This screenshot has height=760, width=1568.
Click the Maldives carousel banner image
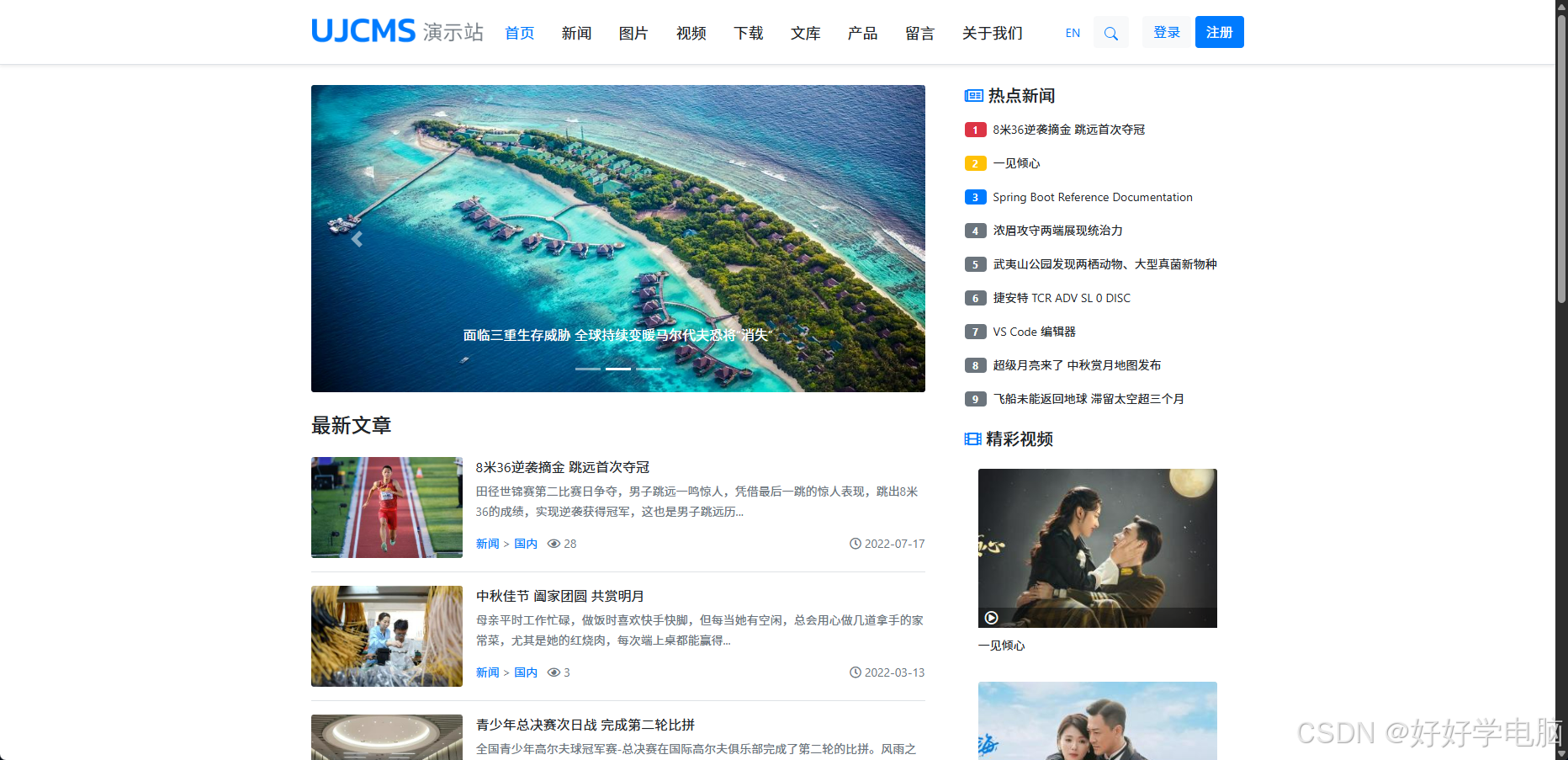click(618, 238)
